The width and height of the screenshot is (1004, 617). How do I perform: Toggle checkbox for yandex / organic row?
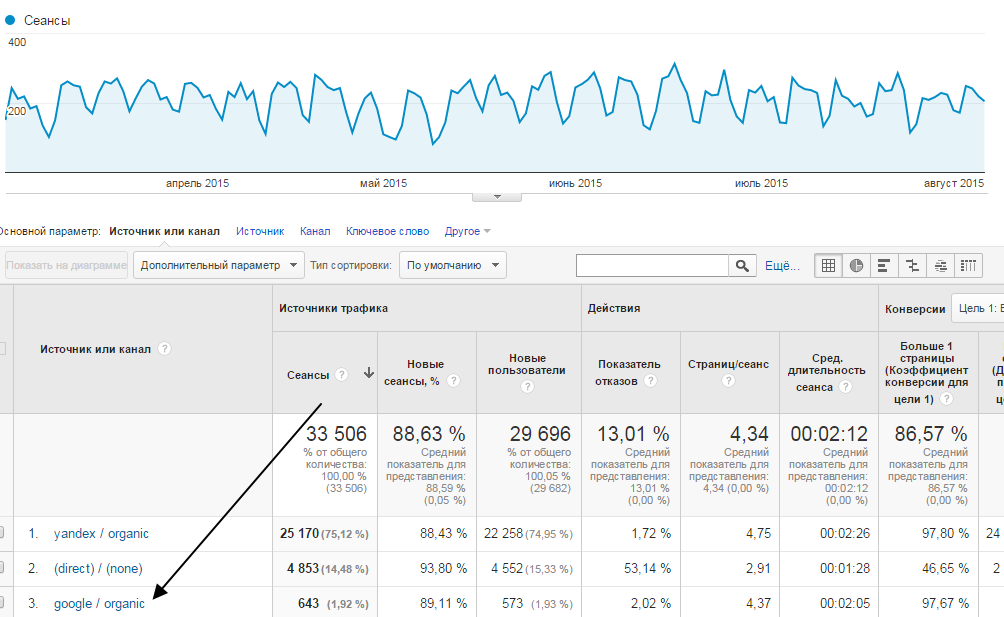click(x=3, y=534)
